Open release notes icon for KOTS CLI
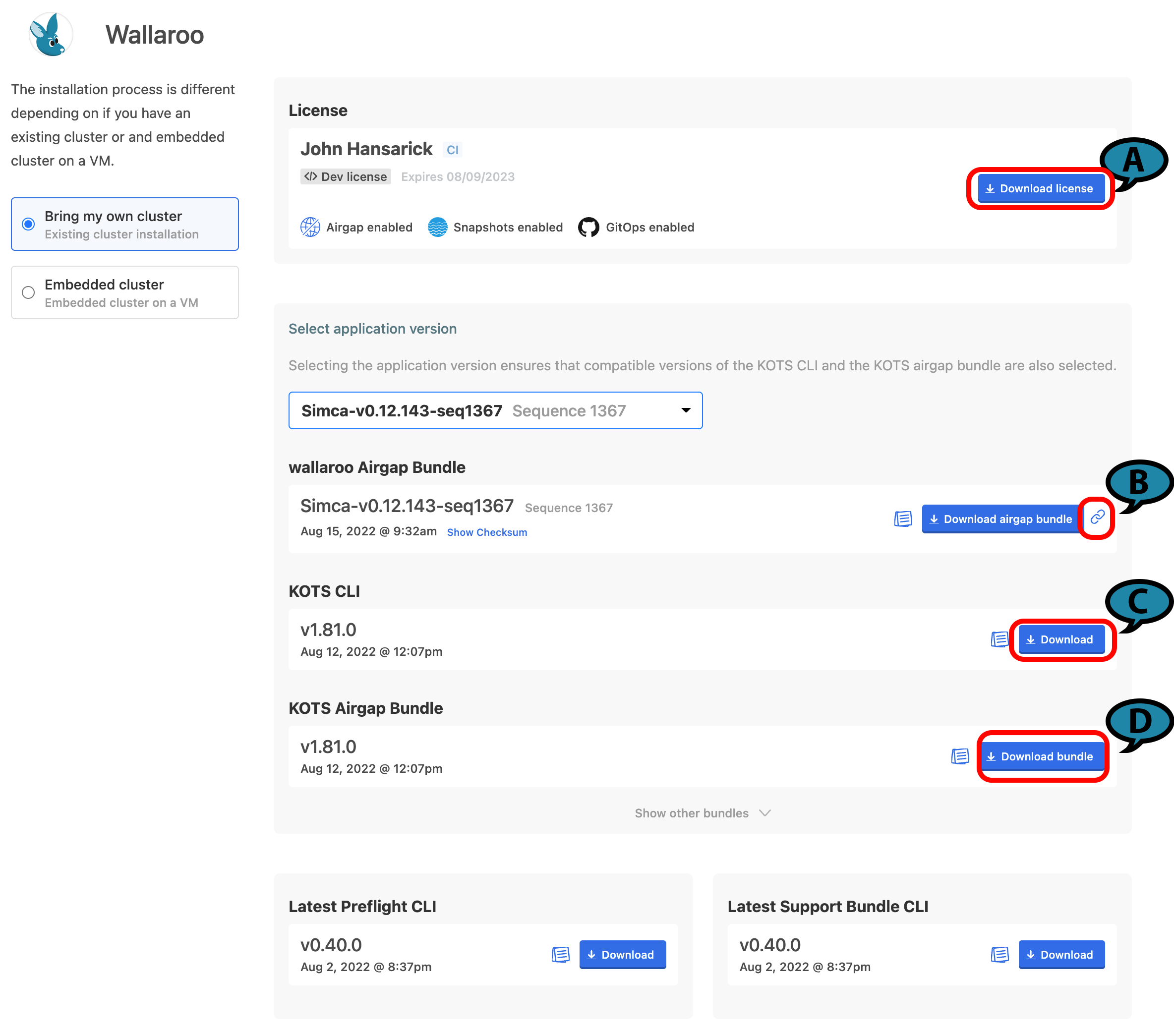The image size is (1174, 1036). pos(999,639)
